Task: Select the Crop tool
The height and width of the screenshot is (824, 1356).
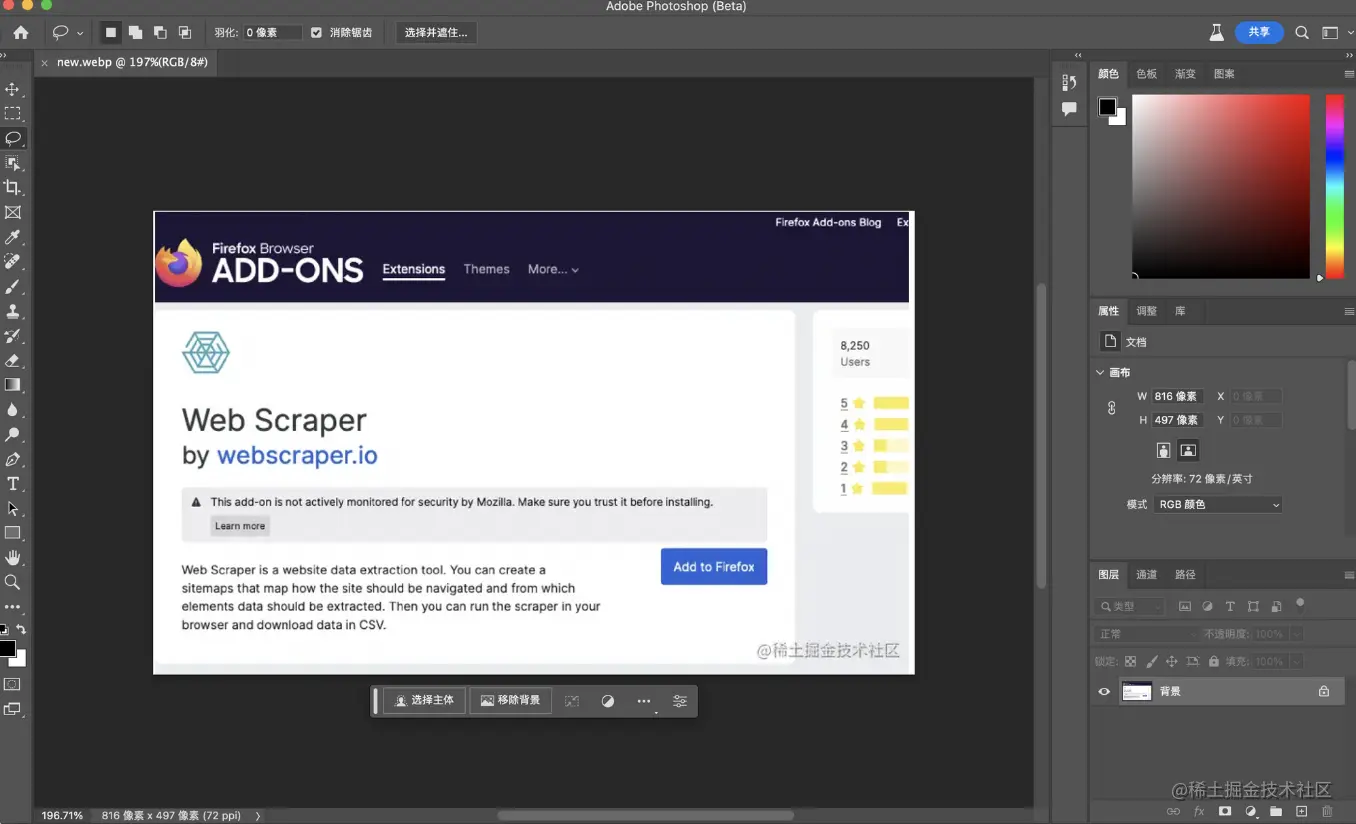Action: click(x=13, y=187)
